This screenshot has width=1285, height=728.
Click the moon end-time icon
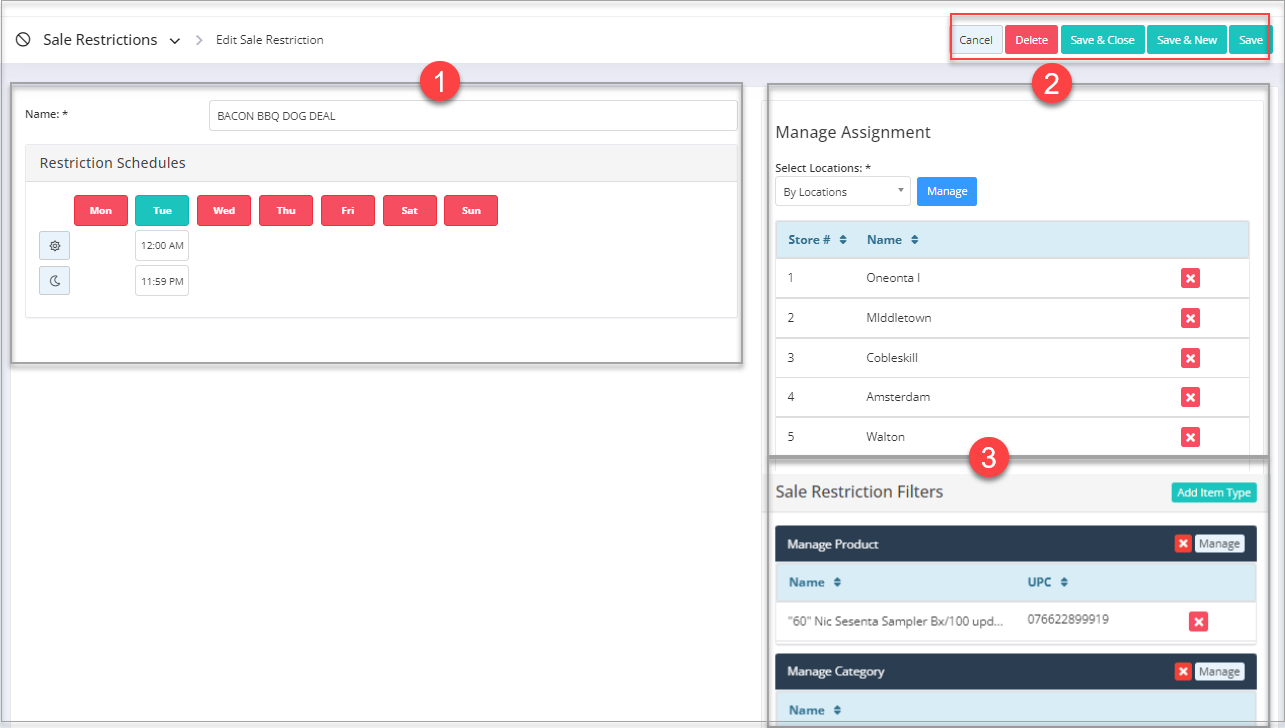pyautogui.click(x=54, y=281)
